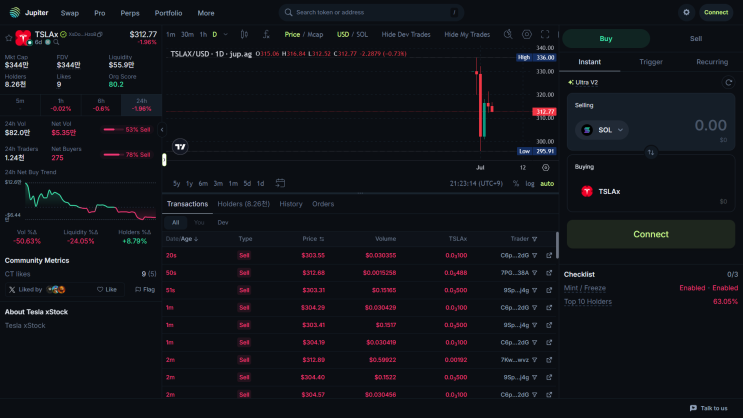Click the chart alert clock icon
Viewport: 743px width, 418px height.
tap(507, 34)
